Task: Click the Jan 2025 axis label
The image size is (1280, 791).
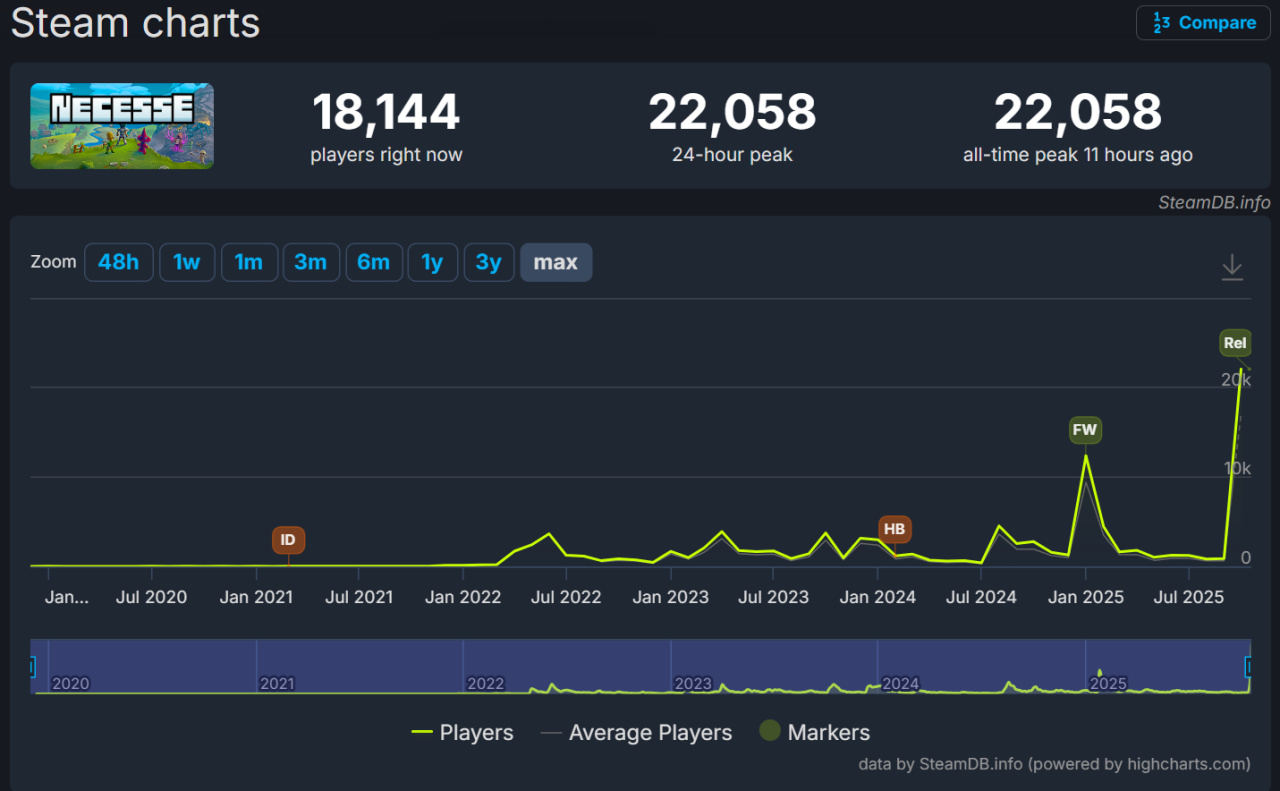Action: pos(1086,597)
